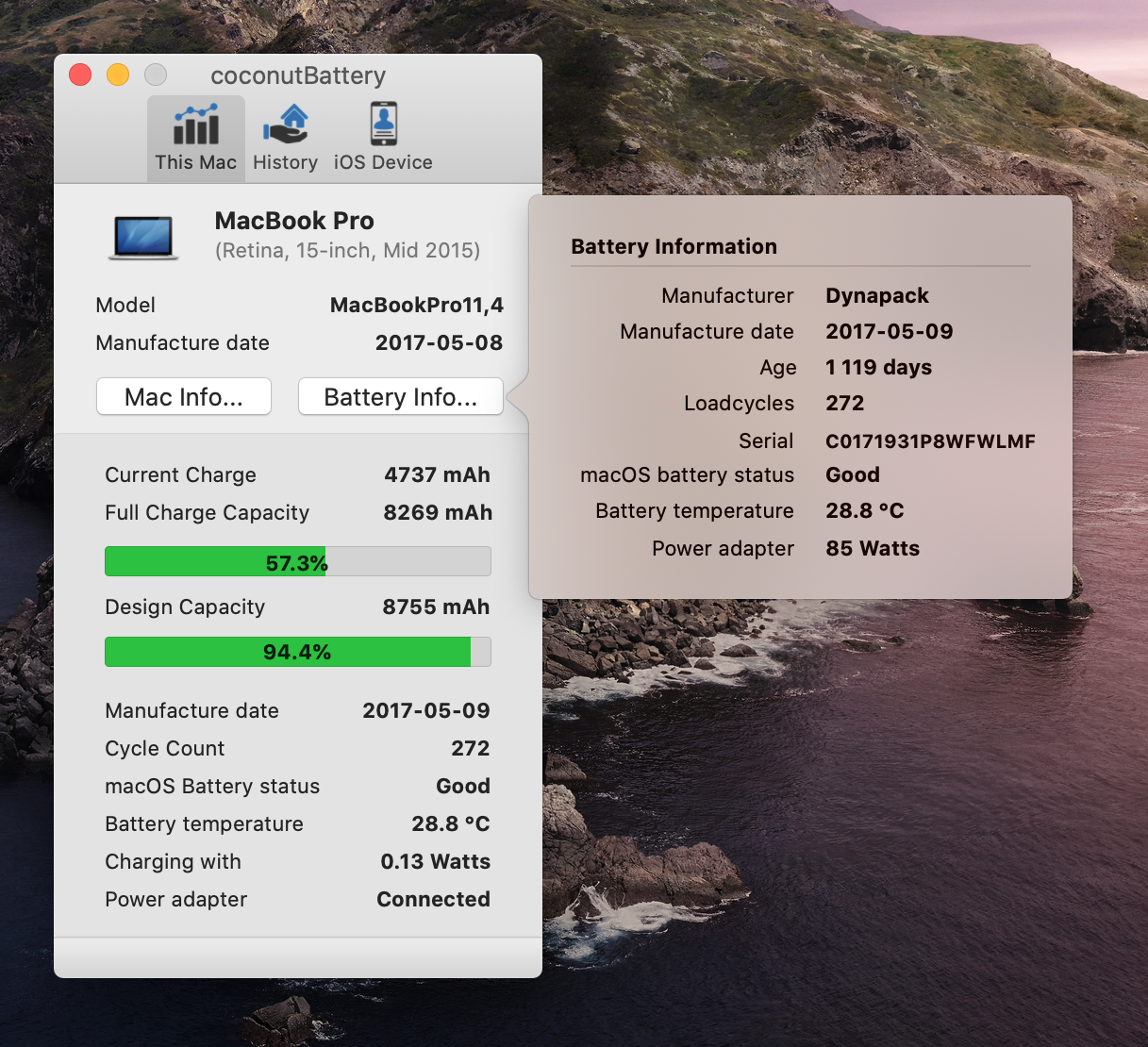The image size is (1148, 1047).
Task: Click the Battery Info... button
Action: click(401, 396)
